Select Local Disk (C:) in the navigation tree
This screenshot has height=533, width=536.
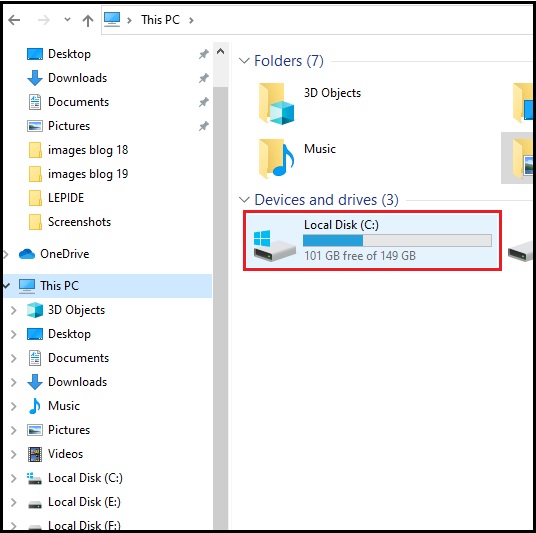(75, 478)
